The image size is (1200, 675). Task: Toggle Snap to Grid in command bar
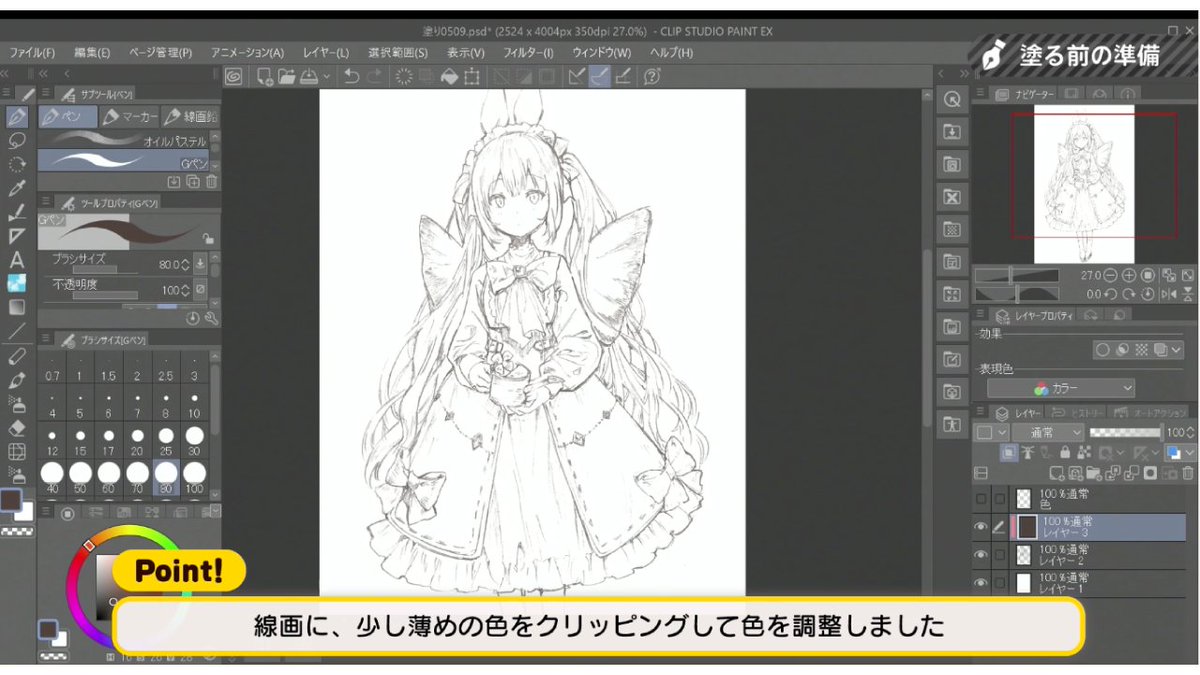tap(623, 76)
